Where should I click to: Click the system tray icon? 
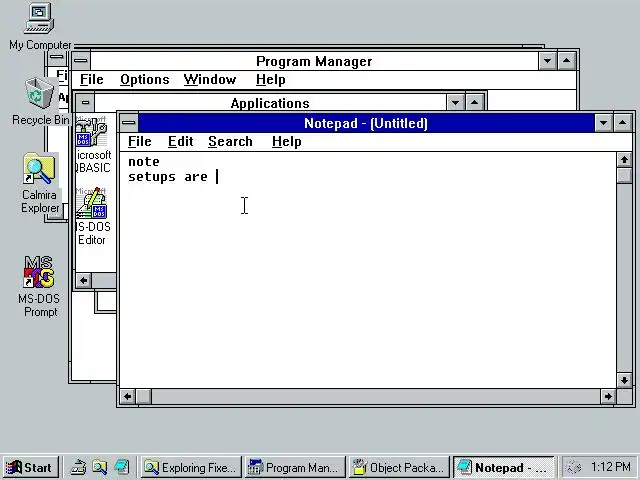coord(574,467)
